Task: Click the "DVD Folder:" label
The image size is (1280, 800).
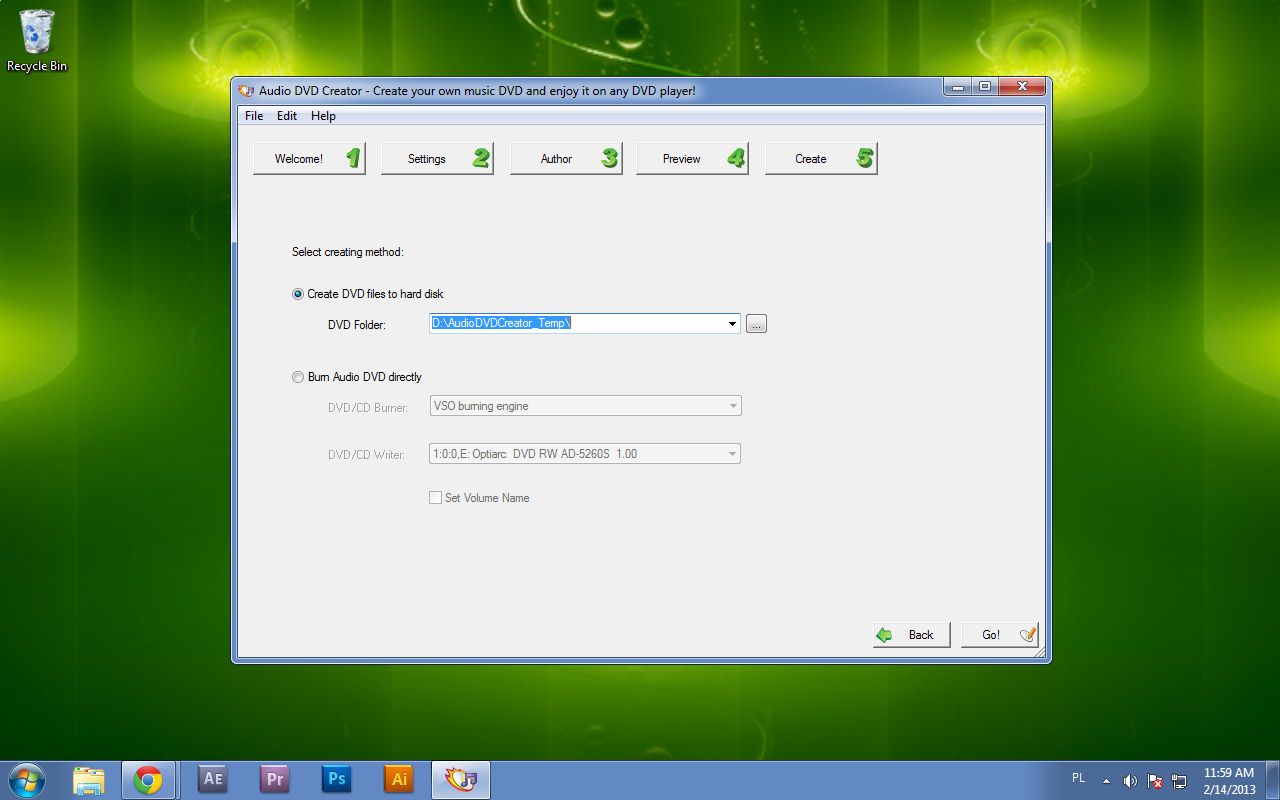Action: (357, 325)
